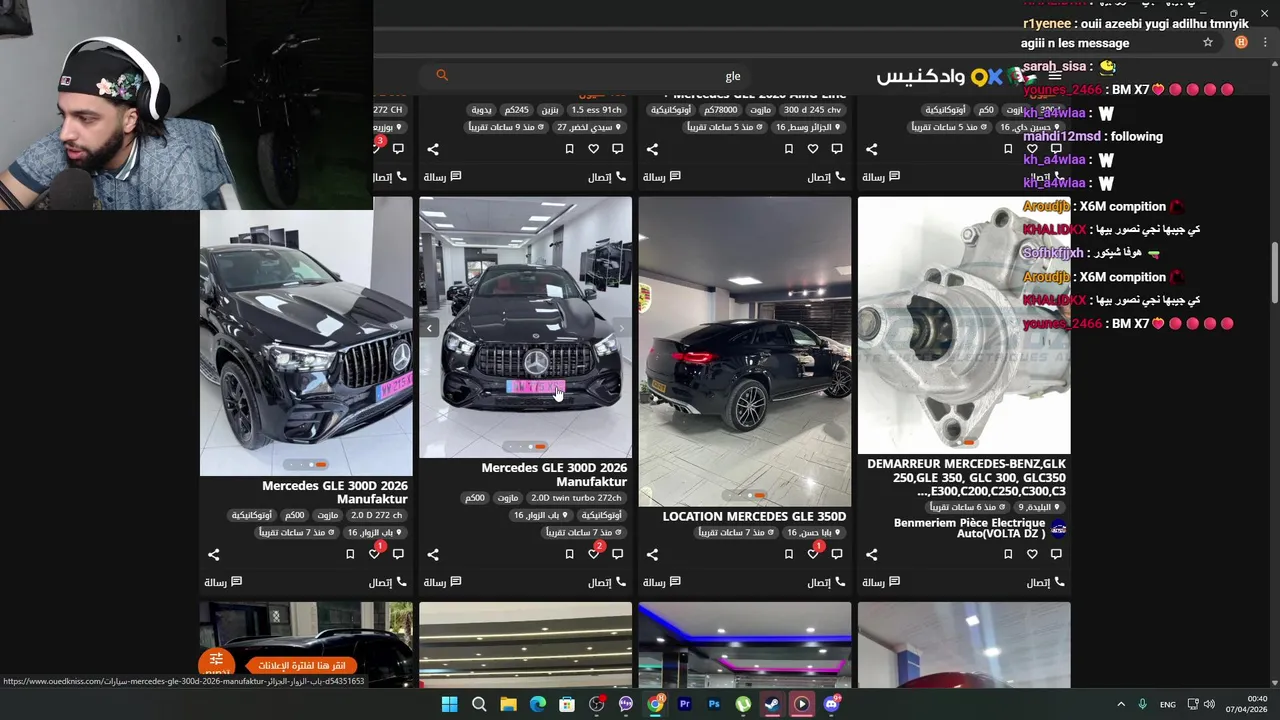The width and height of the screenshot is (1280, 720).
Task: Open comments on the 1.5 ess 91ch listing
Action: pyautogui.click(x=617, y=149)
